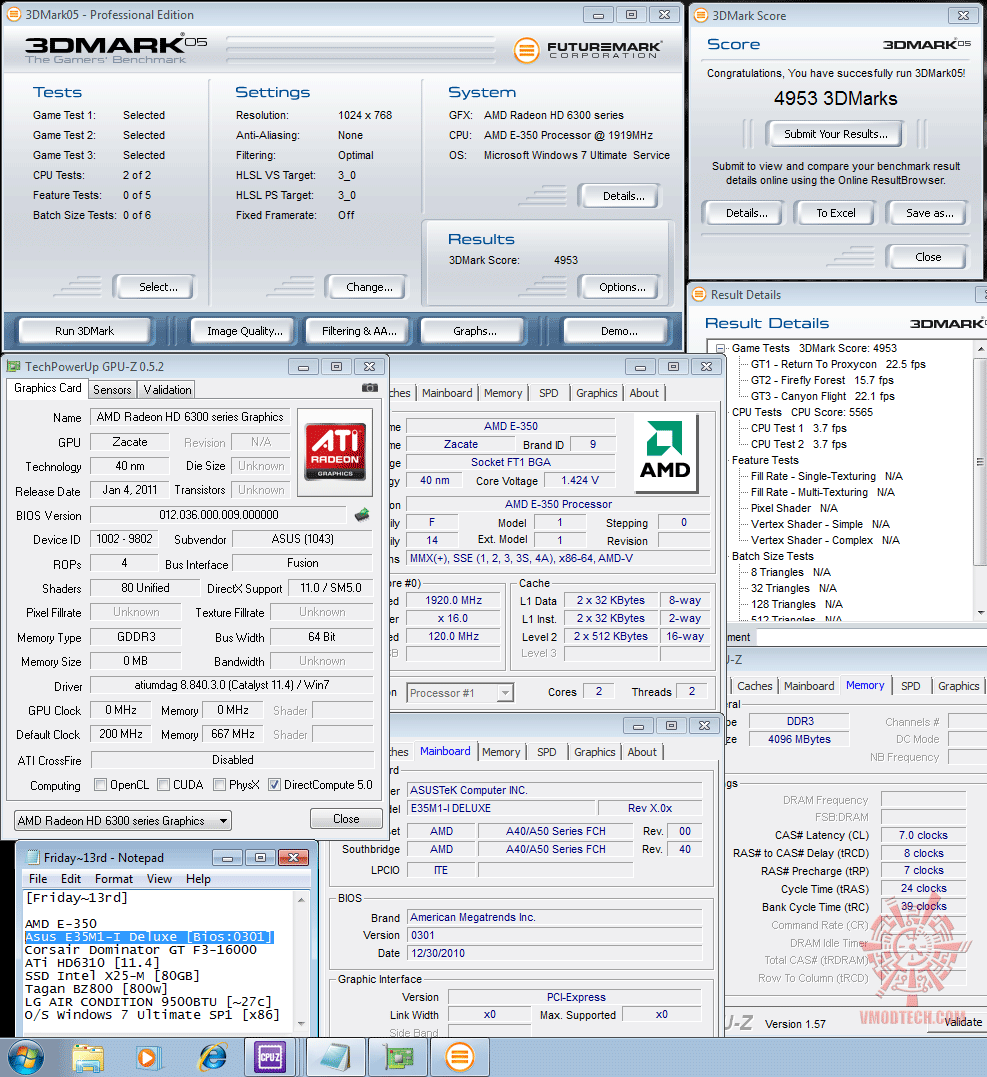Click Options... under Results
Image resolution: width=987 pixels, height=1077 pixels.
(622, 286)
